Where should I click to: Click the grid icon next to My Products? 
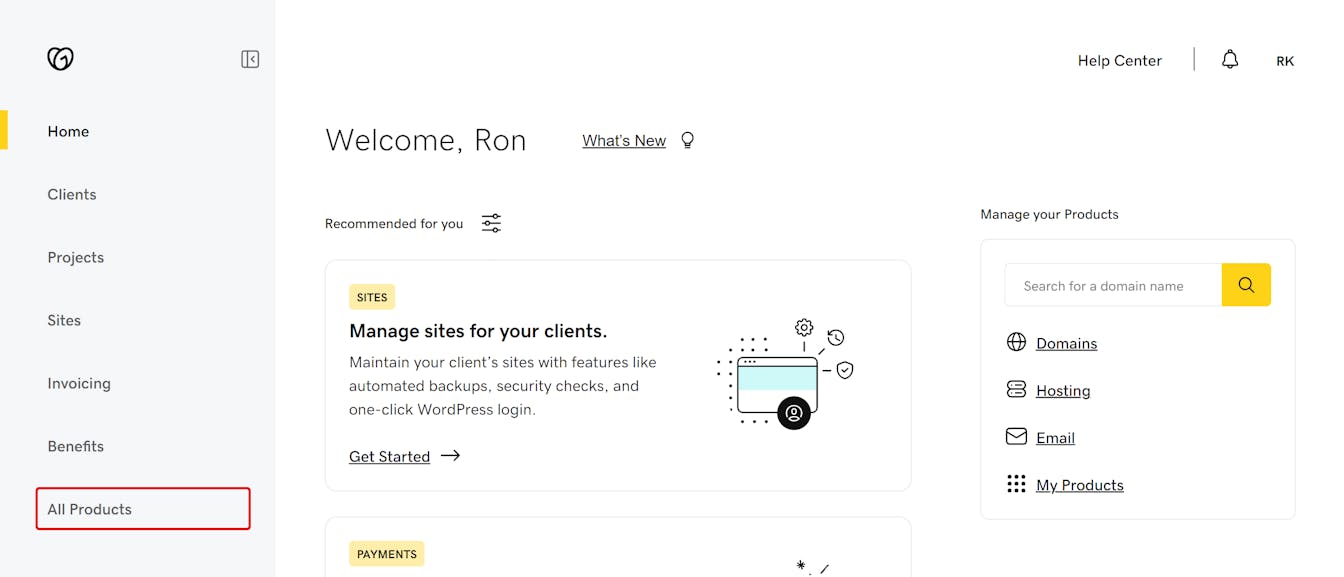(x=1016, y=484)
